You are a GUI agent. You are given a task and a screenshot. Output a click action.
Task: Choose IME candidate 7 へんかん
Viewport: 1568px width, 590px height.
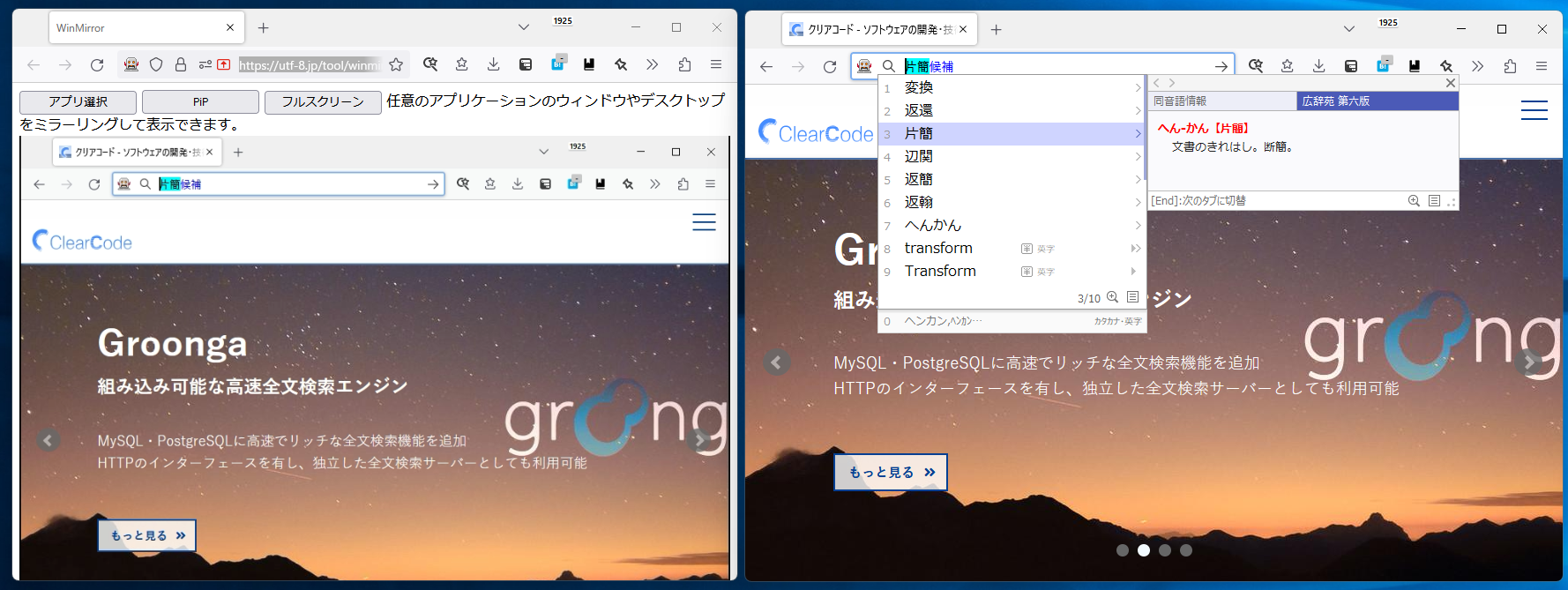click(1012, 225)
